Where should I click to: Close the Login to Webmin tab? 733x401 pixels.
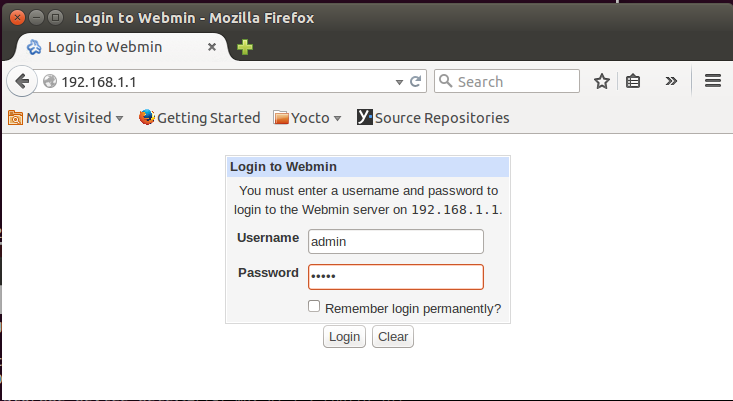coord(212,47)
